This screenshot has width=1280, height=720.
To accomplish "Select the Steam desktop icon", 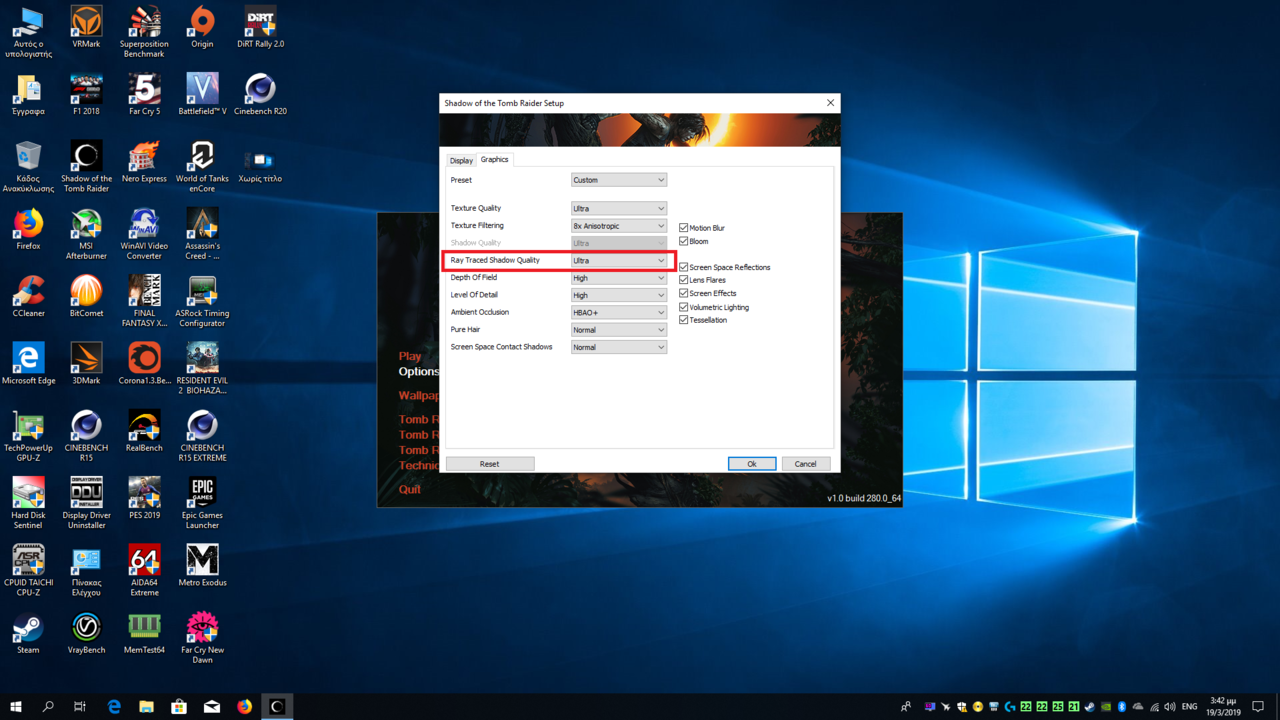I will (x=28, y=633).
